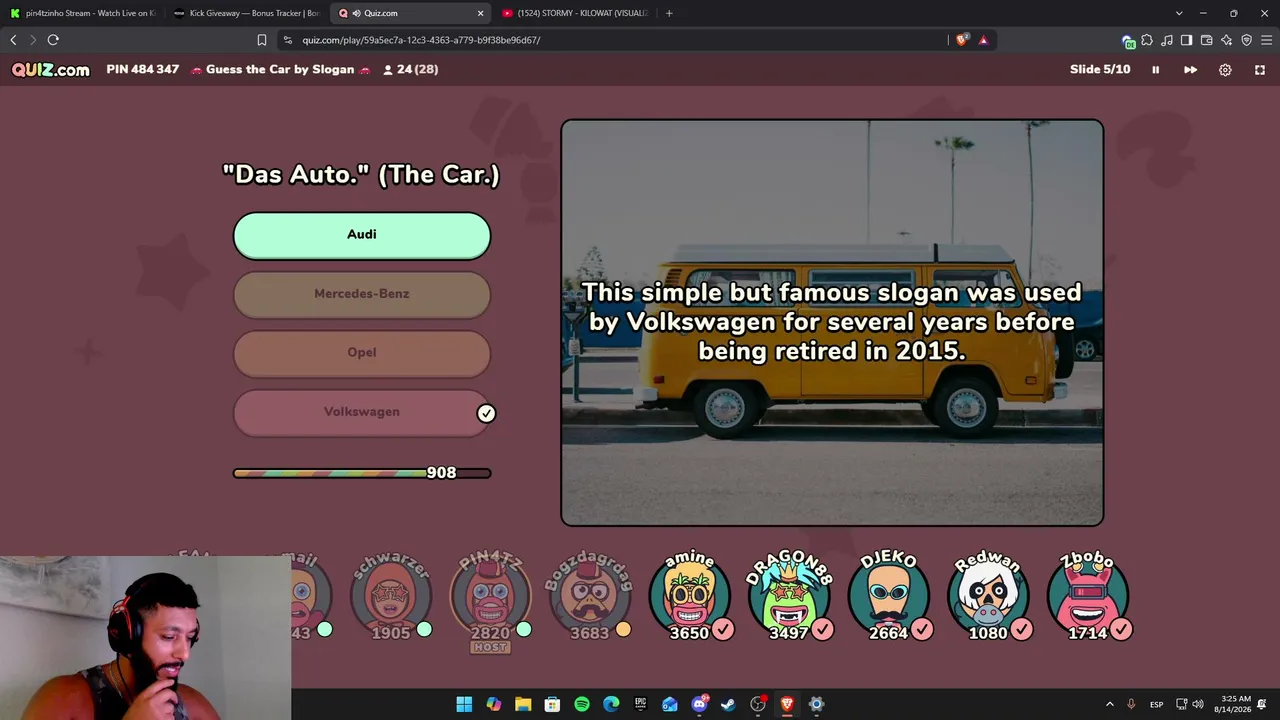
Task: Click the PIN4TZ host avatar
Action: [490, 600]
